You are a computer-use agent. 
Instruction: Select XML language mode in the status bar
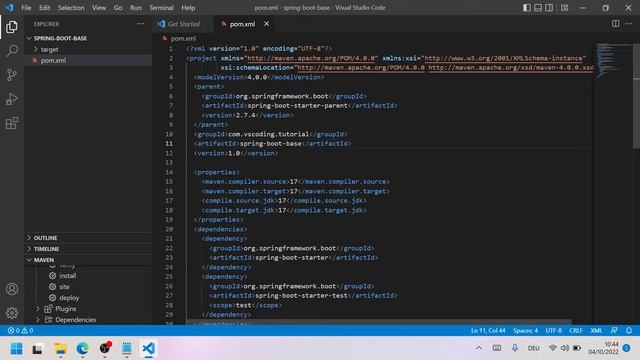[x=596, y=331]
